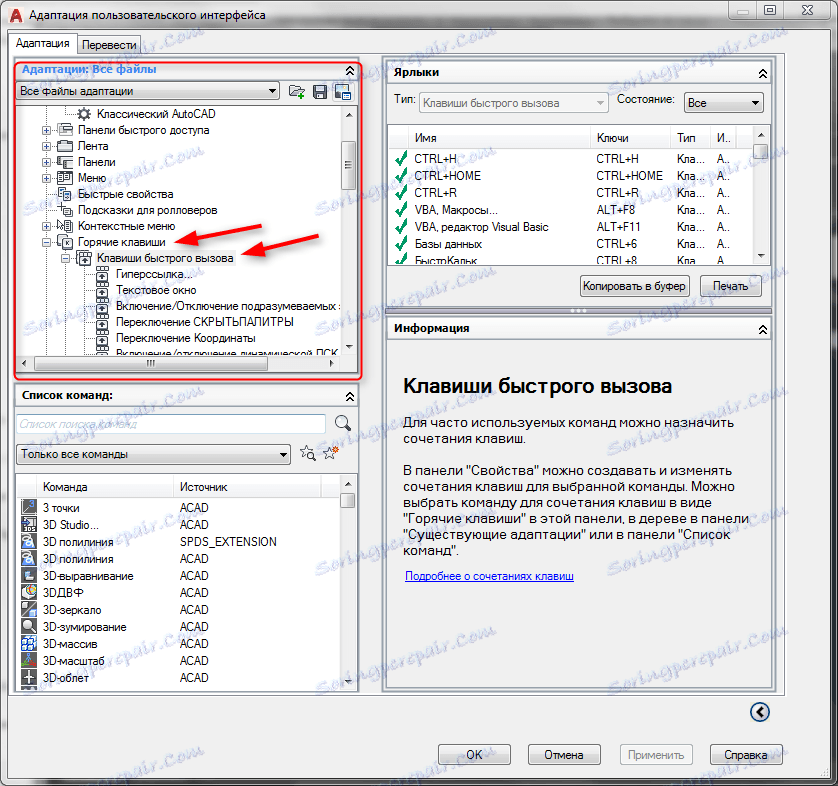Switch to the Перевести tab
This screenshot has height=786, width=838.
point(109,45)
